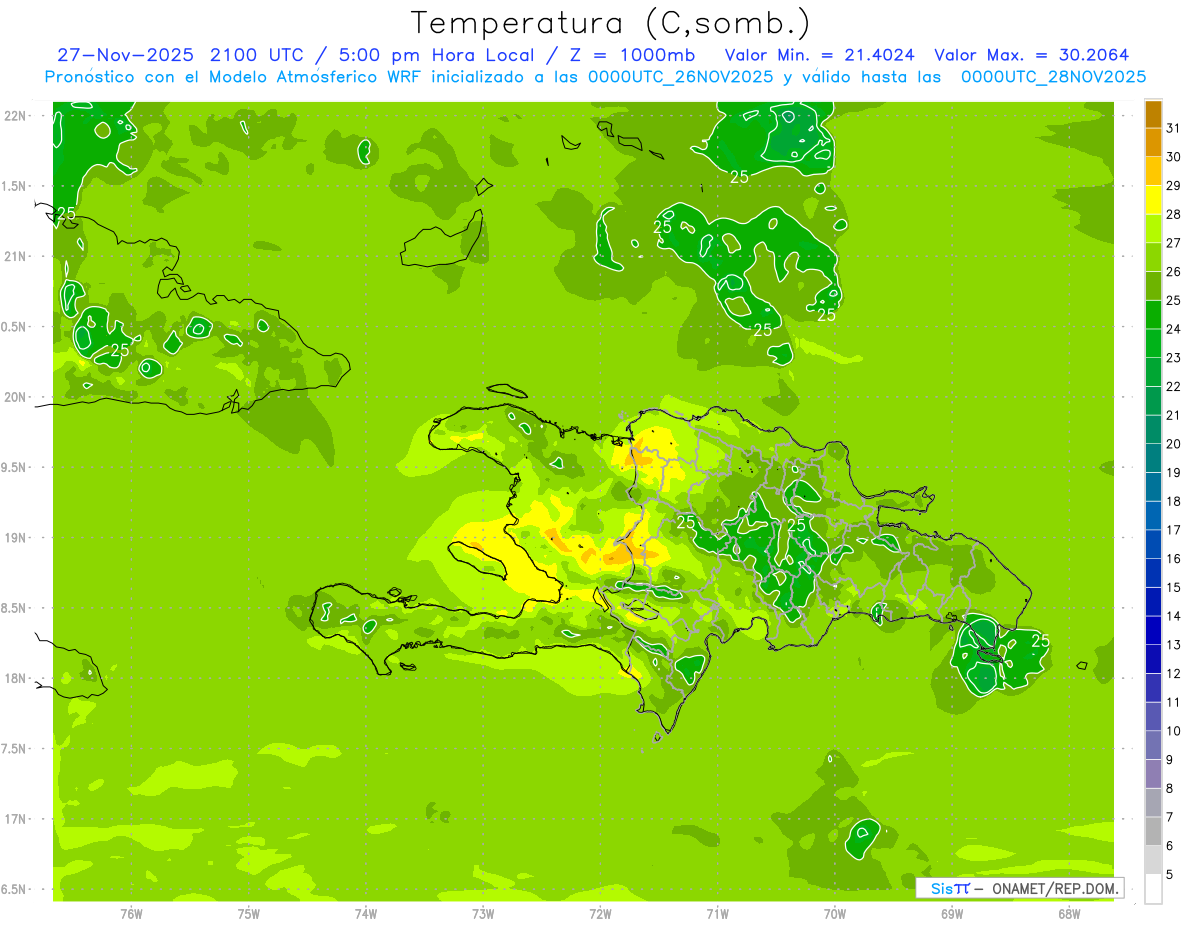This screenshot has width=1200, height=927.
Task: Click the "27-Nov-2025" forecast date
Action: (125, 55)
